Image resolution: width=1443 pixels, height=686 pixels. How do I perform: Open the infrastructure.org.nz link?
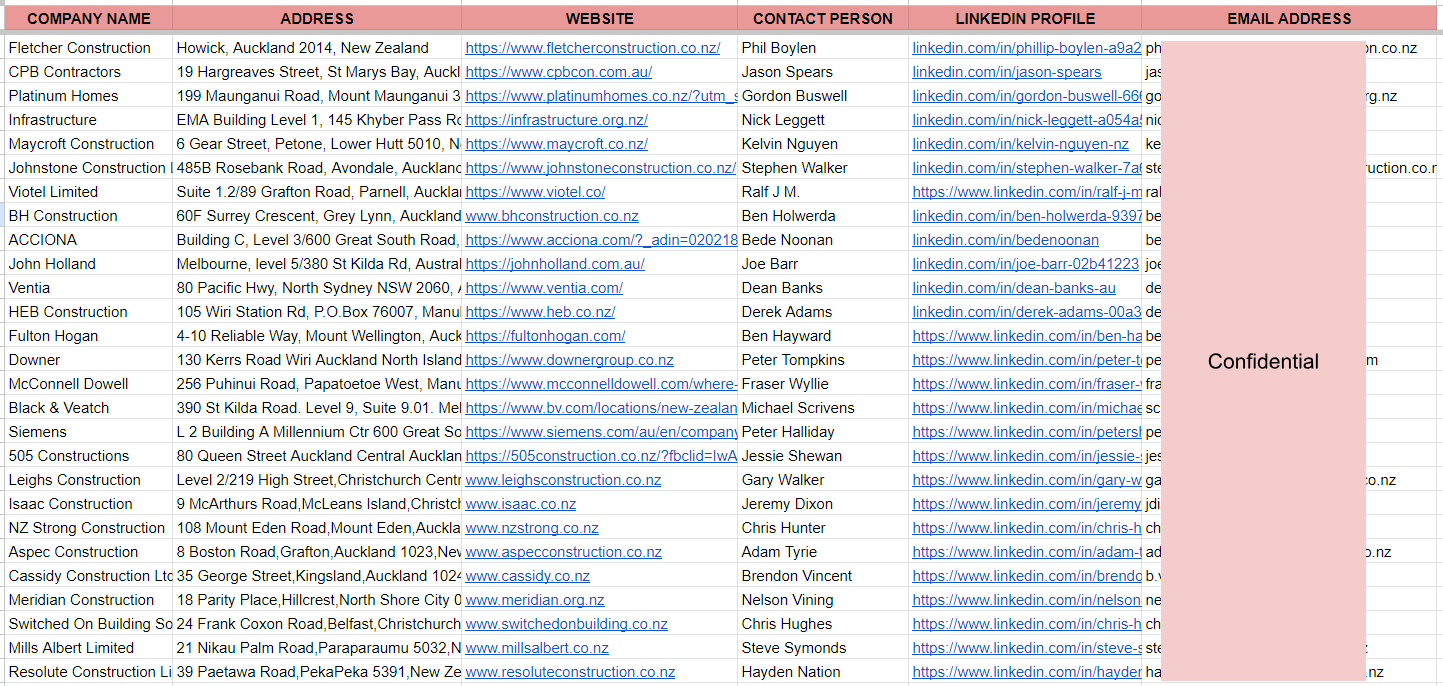pyautogui.click(x=556, y=120)
